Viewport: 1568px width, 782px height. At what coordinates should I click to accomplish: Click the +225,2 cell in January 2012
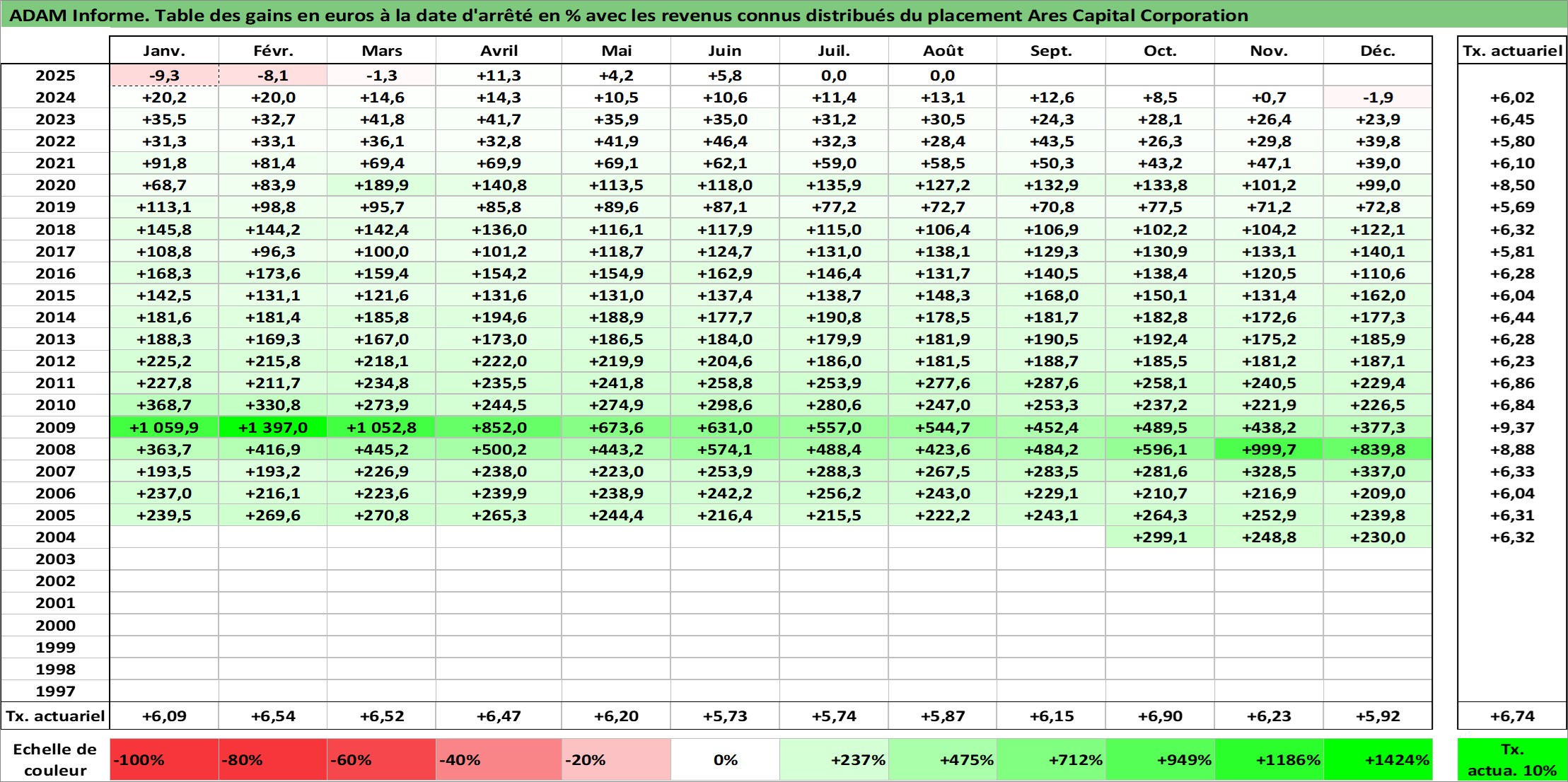[x=164, y=361]
